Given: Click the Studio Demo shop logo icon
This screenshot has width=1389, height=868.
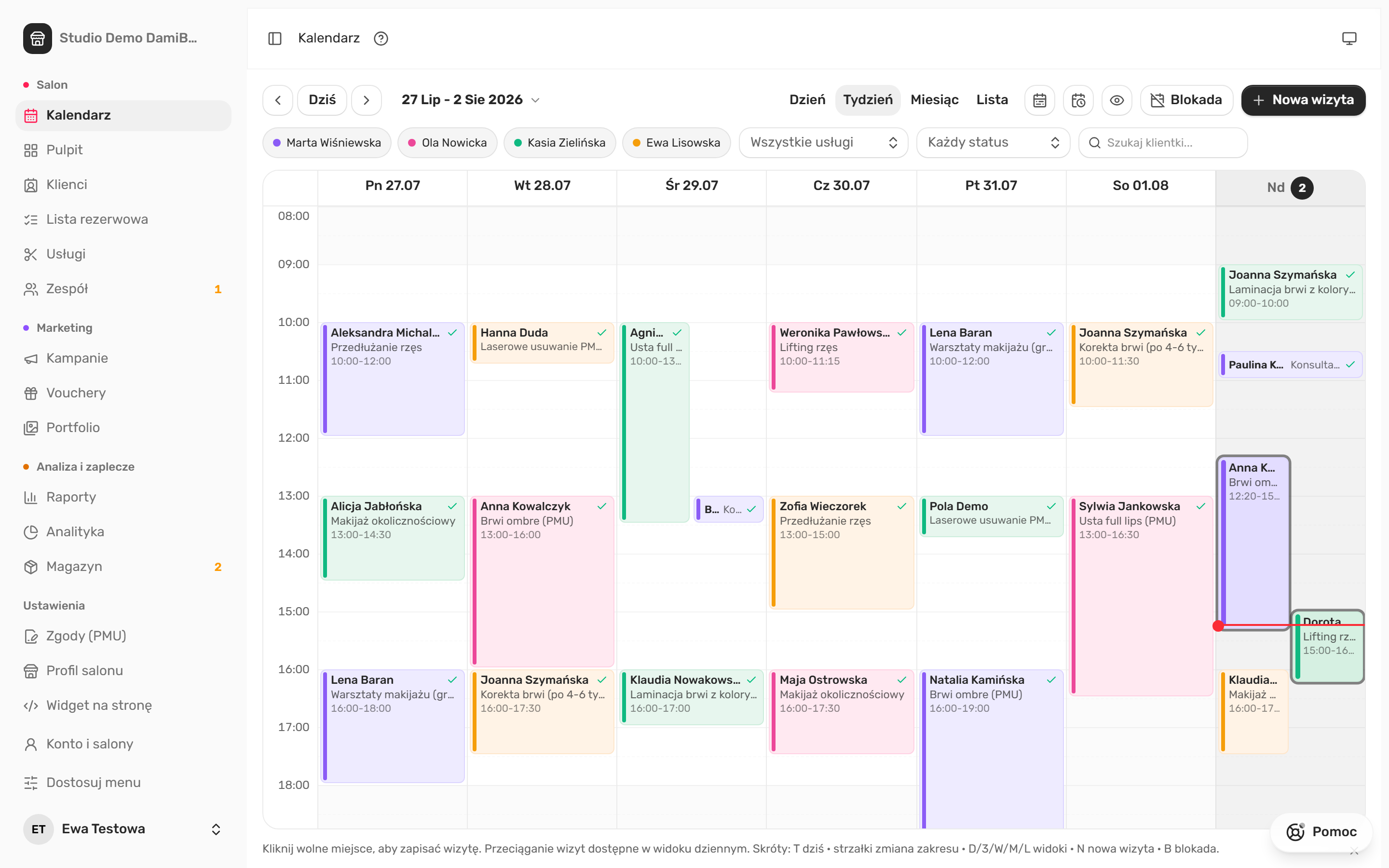Looking at the screenshot, I should (x=37, y=39).
